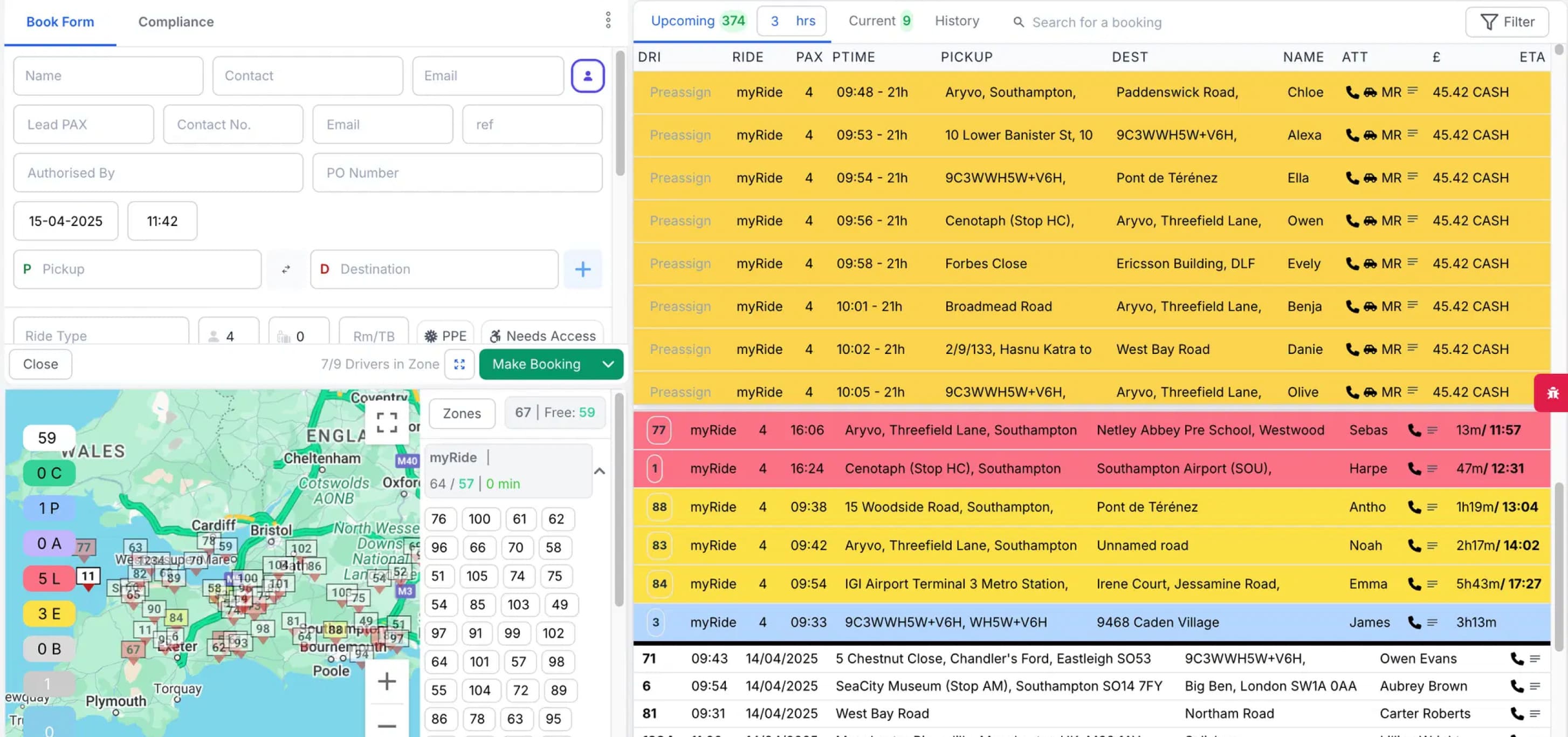Toggle the 0 C status filter

pyautogui.click(x=49, y=473)
